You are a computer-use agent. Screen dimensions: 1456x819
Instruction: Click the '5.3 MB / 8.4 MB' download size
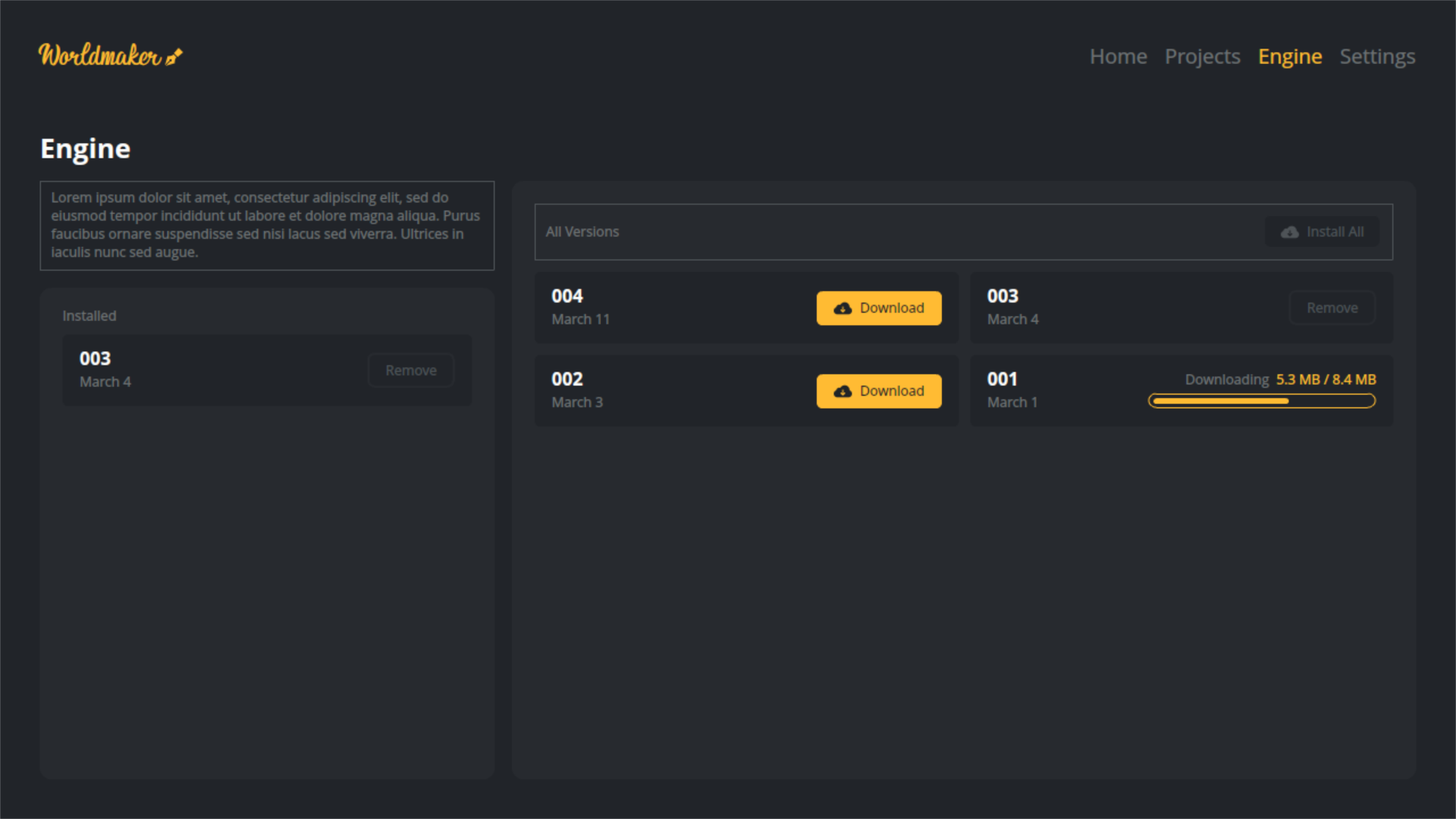tap(1326, 379)
